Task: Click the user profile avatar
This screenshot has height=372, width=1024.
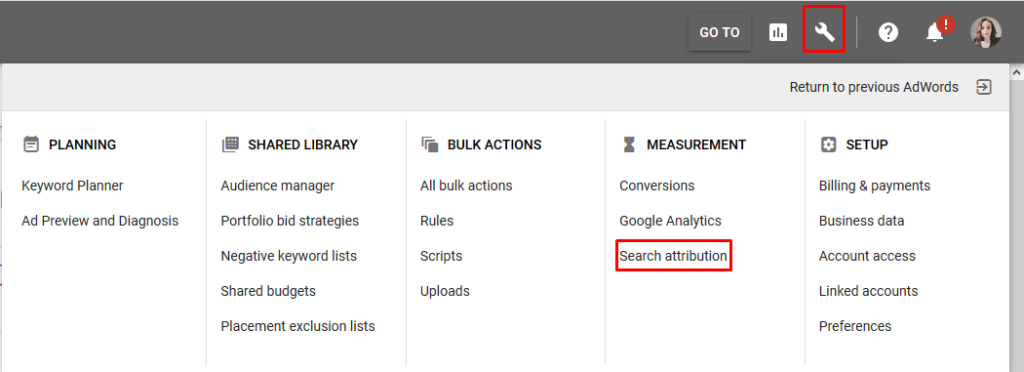Action: (x=985, y=32)
